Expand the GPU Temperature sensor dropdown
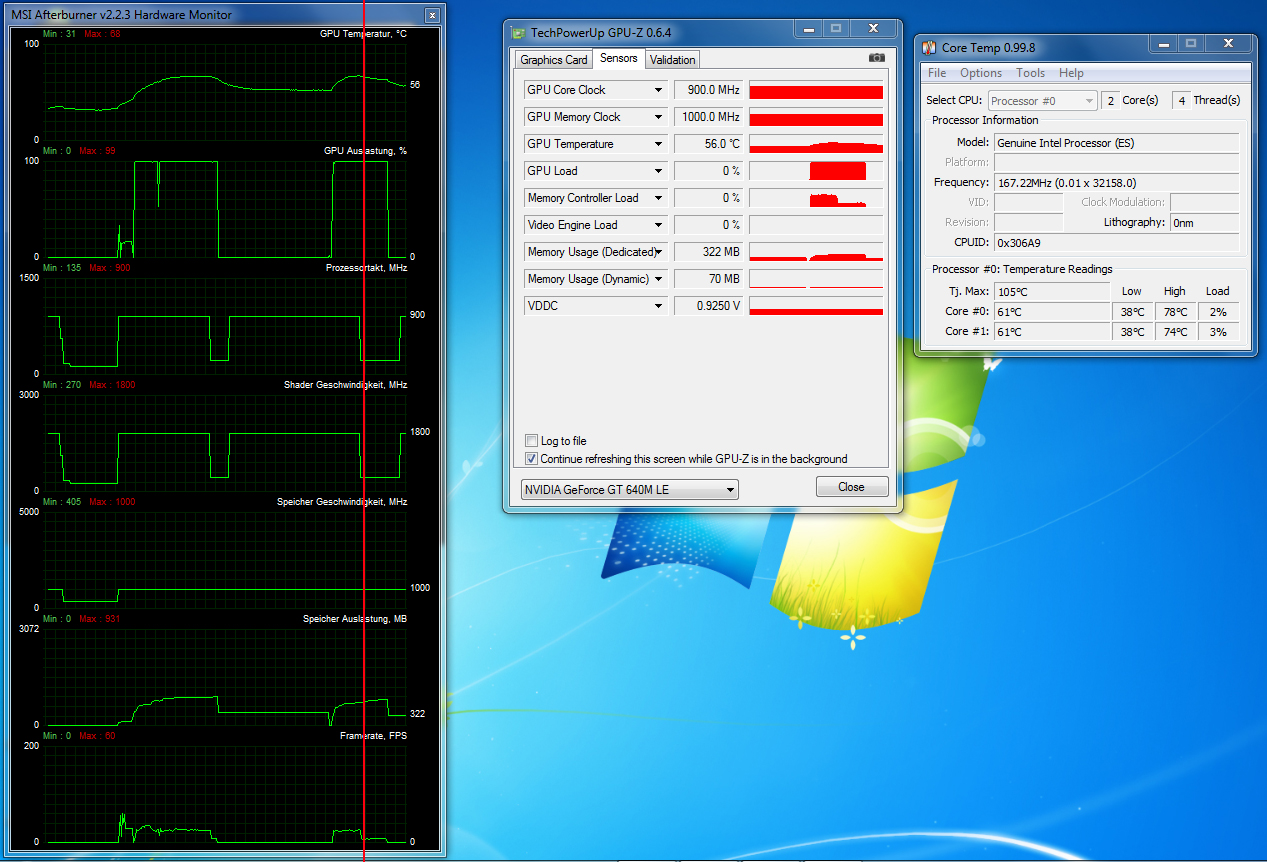1267x862 pixels. [x=658, y=144]
